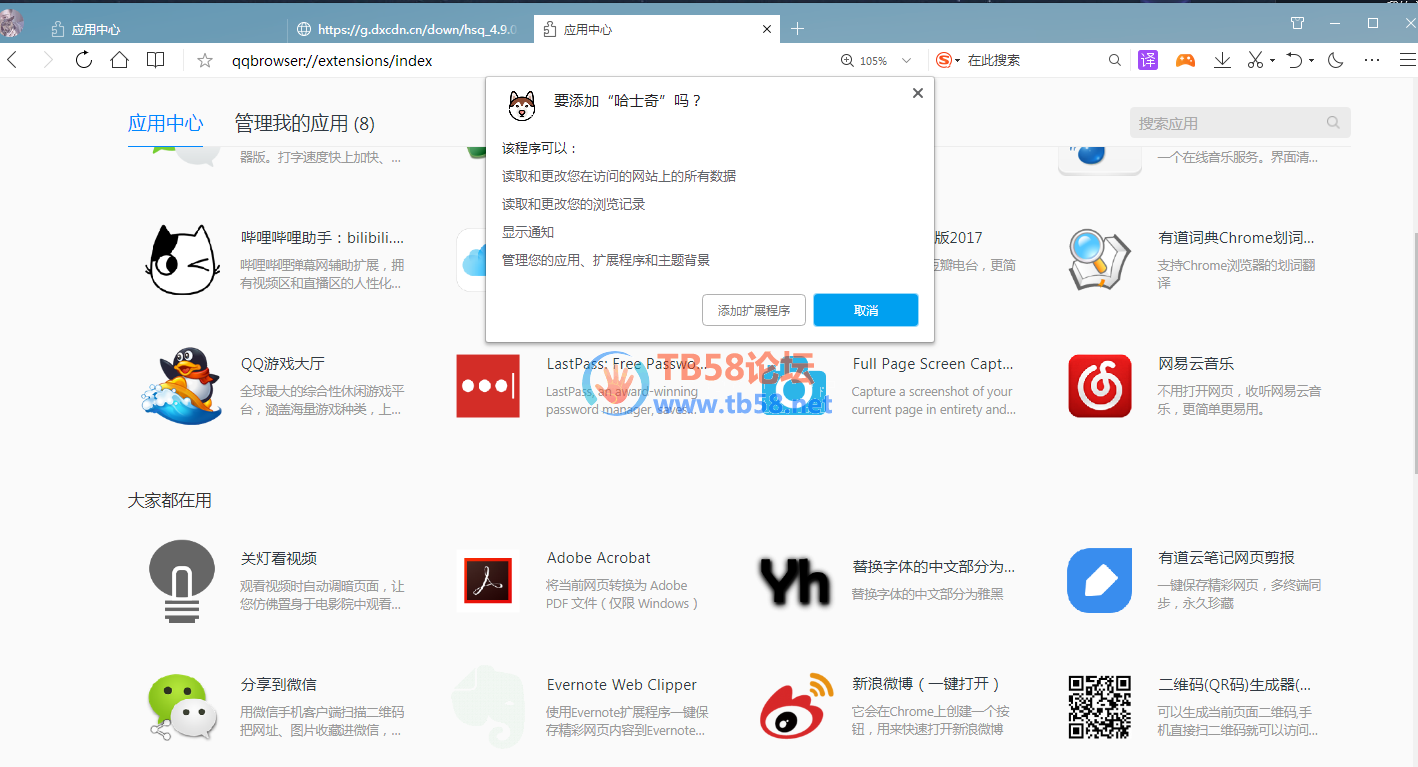Open 有道词典Chrome划词 extension title
Screen dimensions: 1418x767
tap(1236, 238)
